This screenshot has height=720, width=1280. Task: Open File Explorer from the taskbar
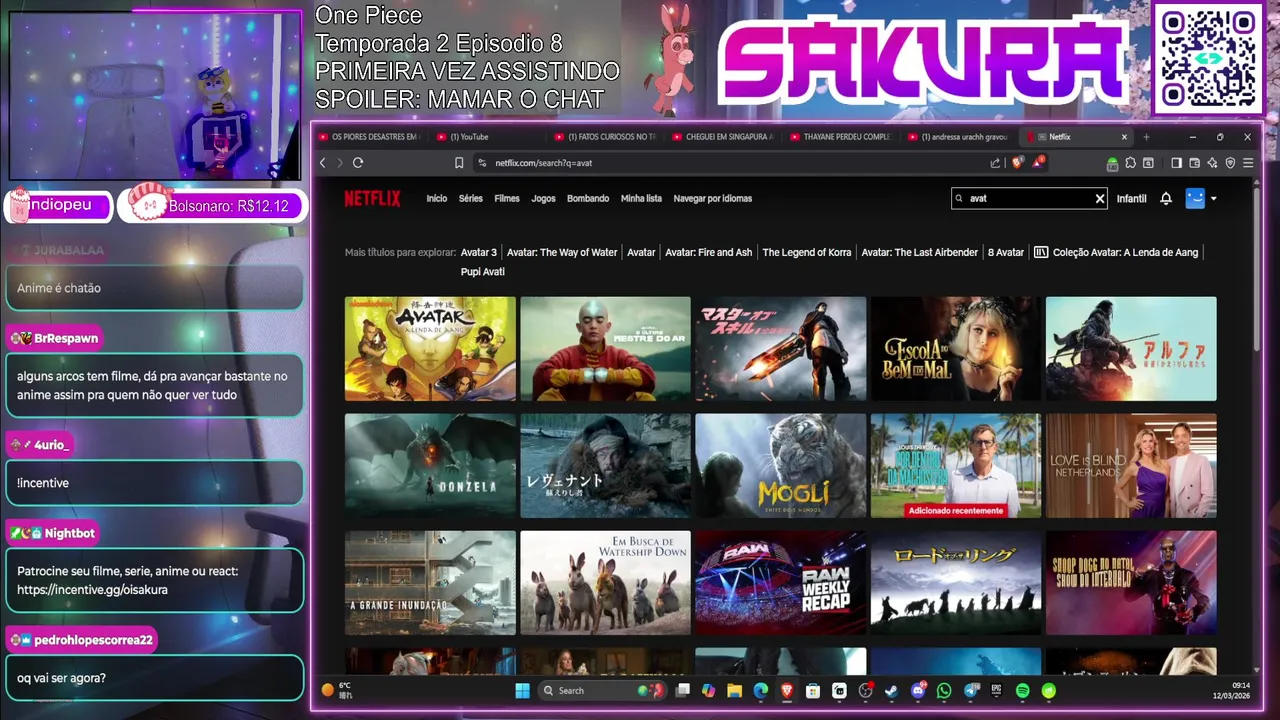[734, 690]
